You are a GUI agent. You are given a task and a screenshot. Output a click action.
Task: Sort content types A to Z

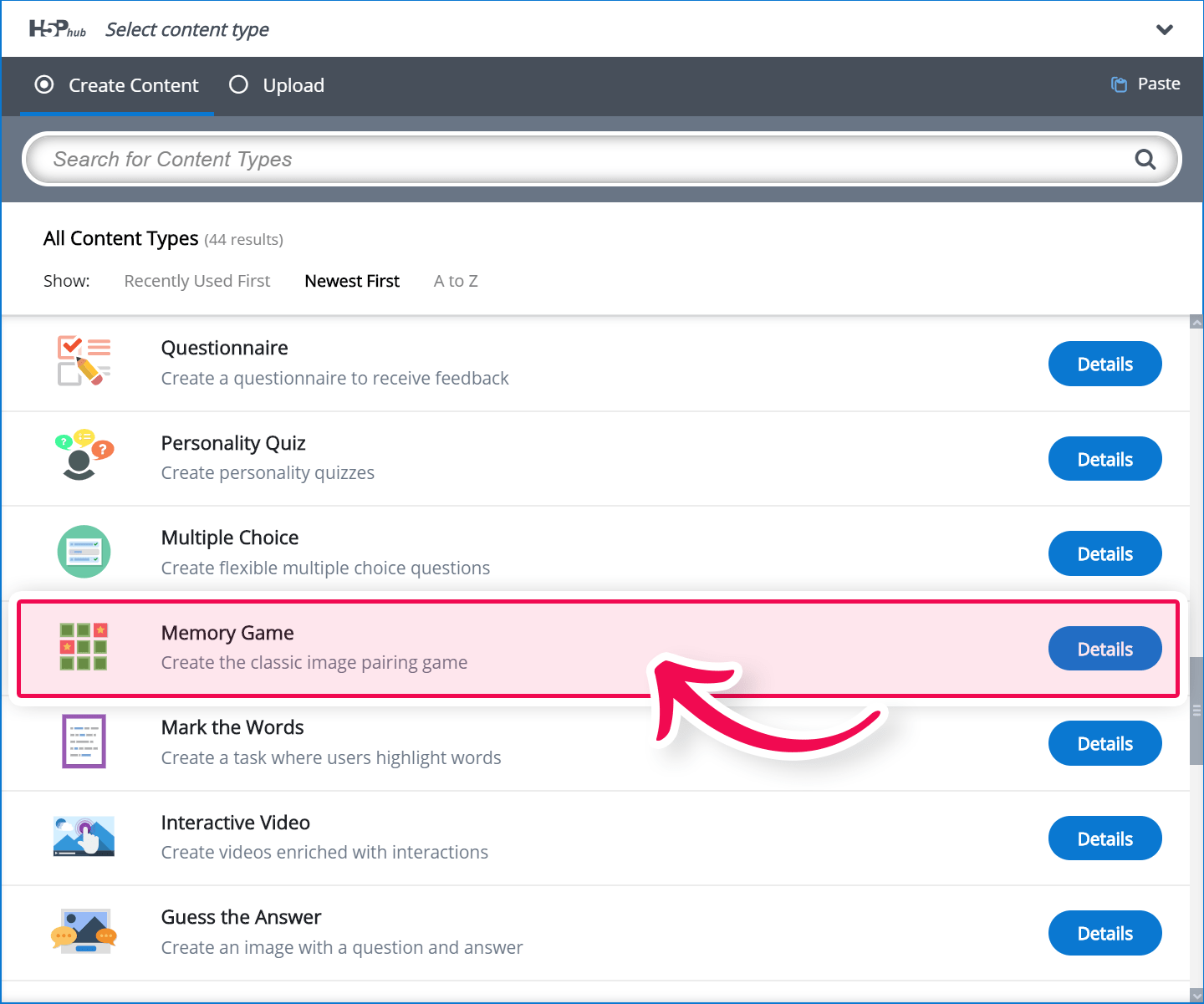[456, 281]
